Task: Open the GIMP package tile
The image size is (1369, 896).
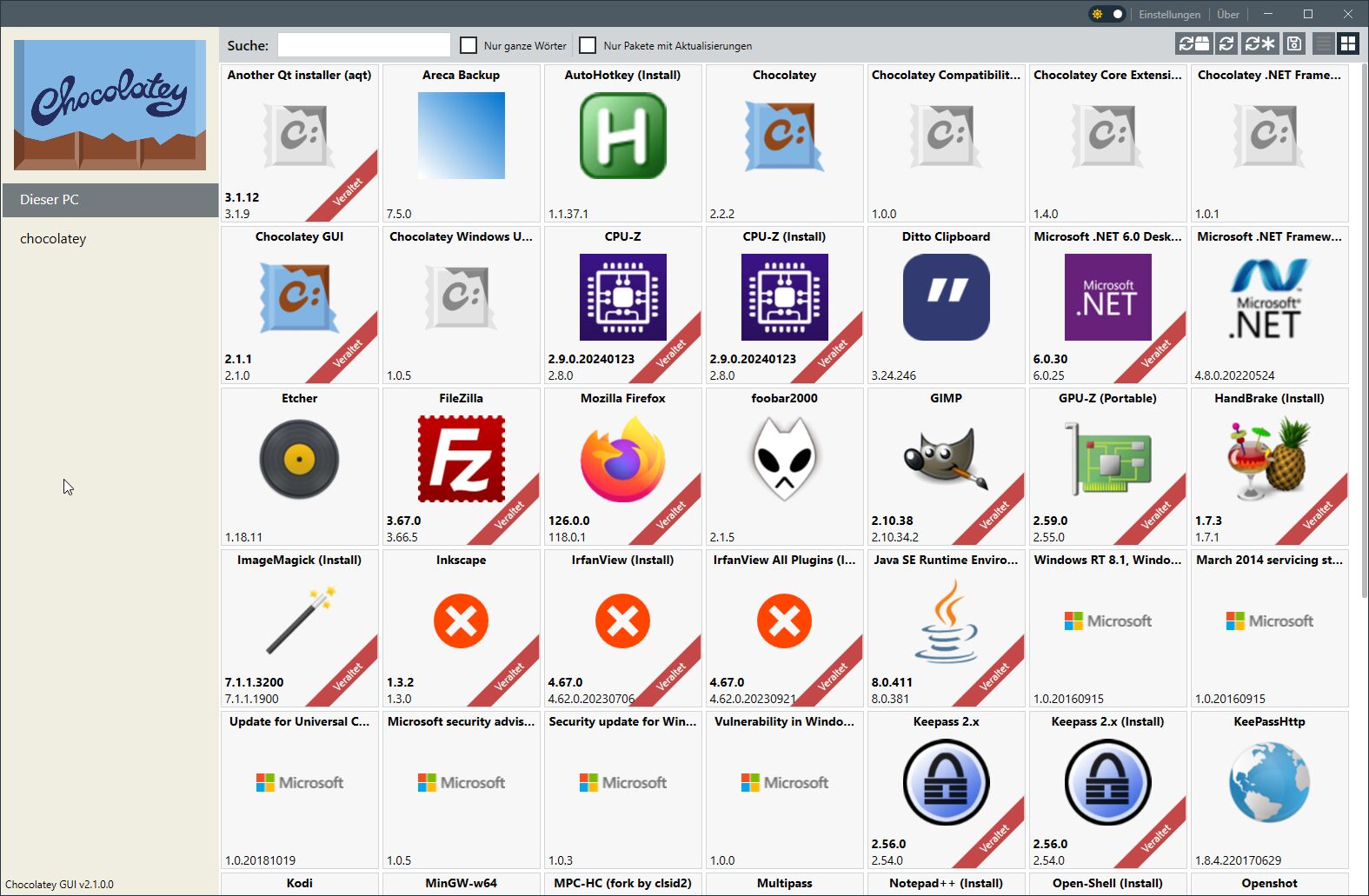Action: coord(946,467)
